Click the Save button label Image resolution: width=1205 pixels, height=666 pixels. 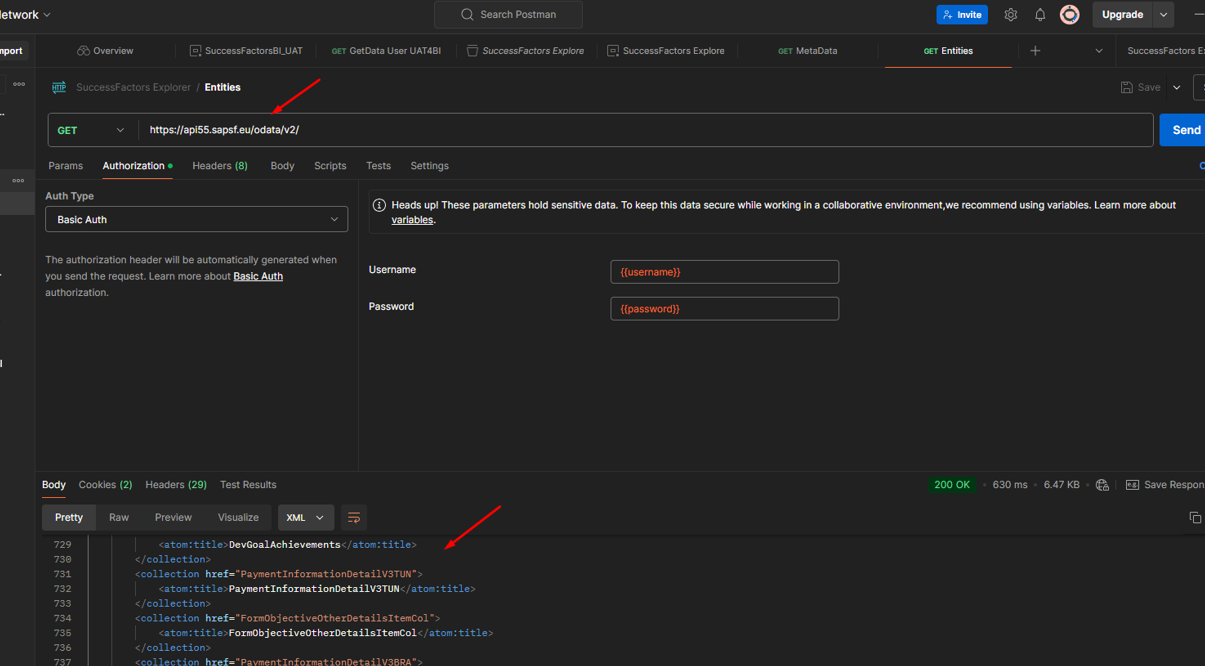click(1149, 88)
